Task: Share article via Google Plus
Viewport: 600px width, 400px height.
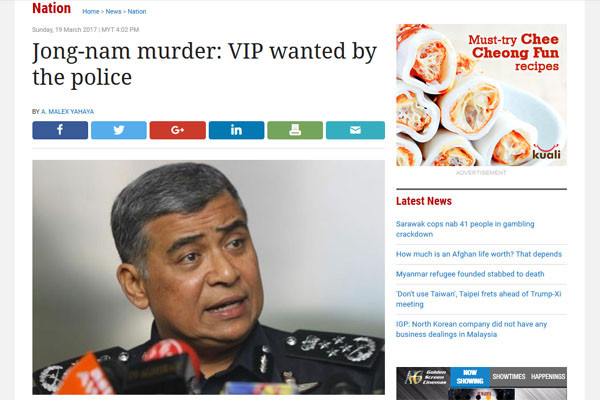Action: 178,130
